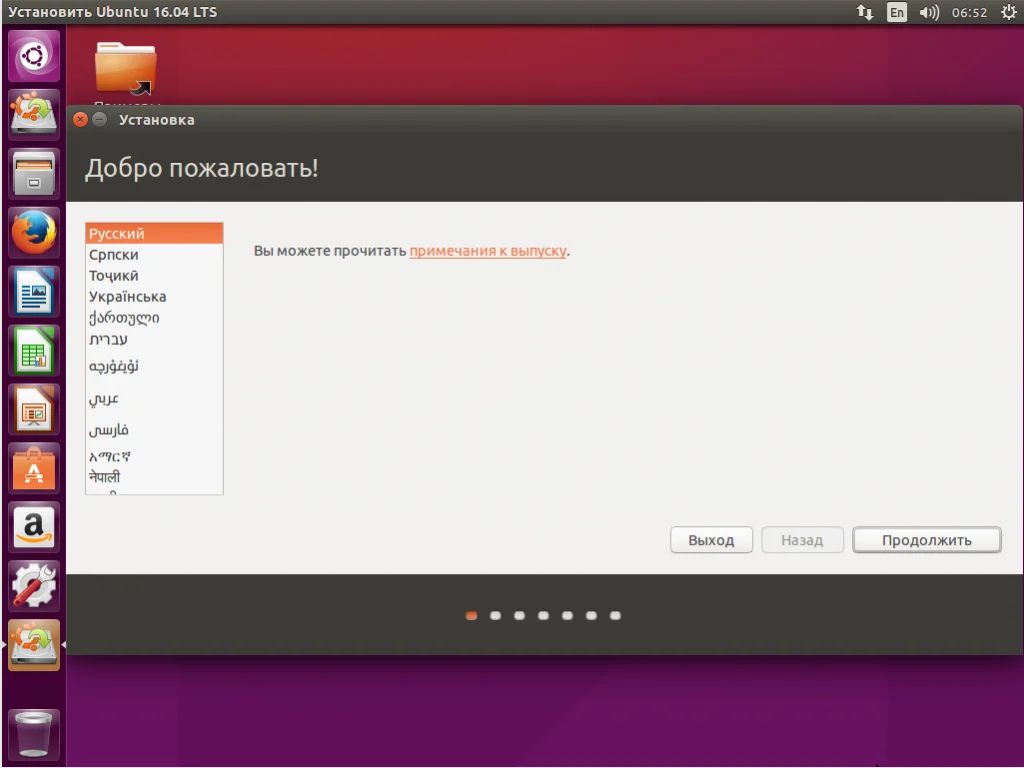Select Hebrew עברית language
Viewport: 1024px width, 768px height.
pos(154,339)
